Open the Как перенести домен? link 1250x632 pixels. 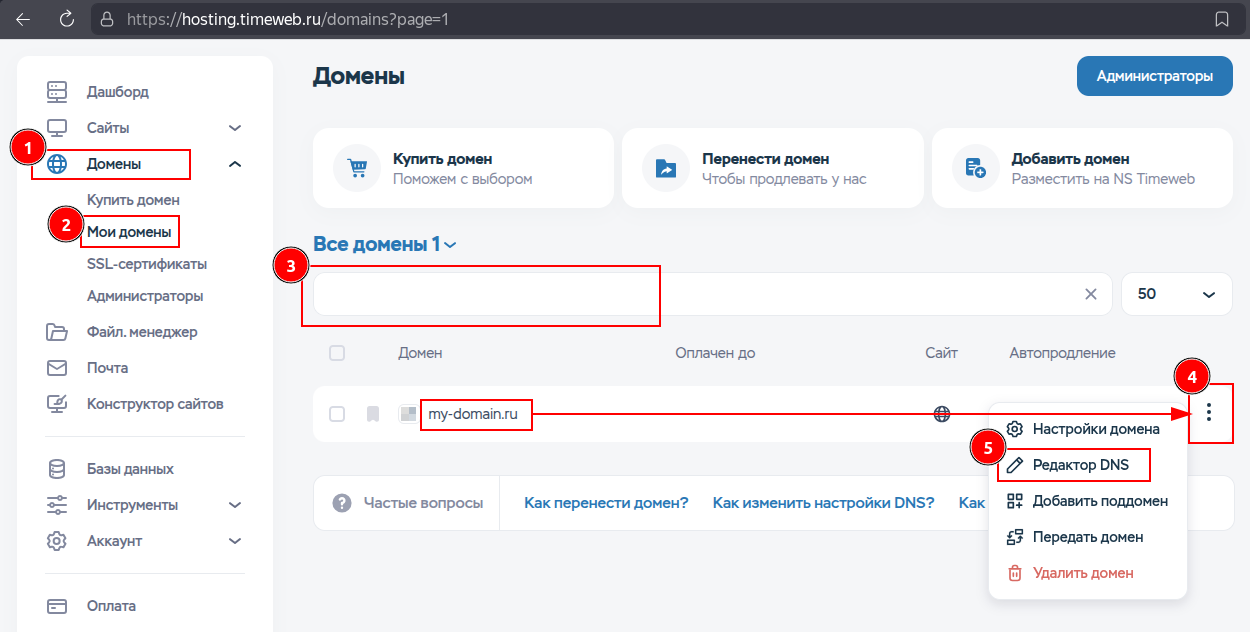606,502
